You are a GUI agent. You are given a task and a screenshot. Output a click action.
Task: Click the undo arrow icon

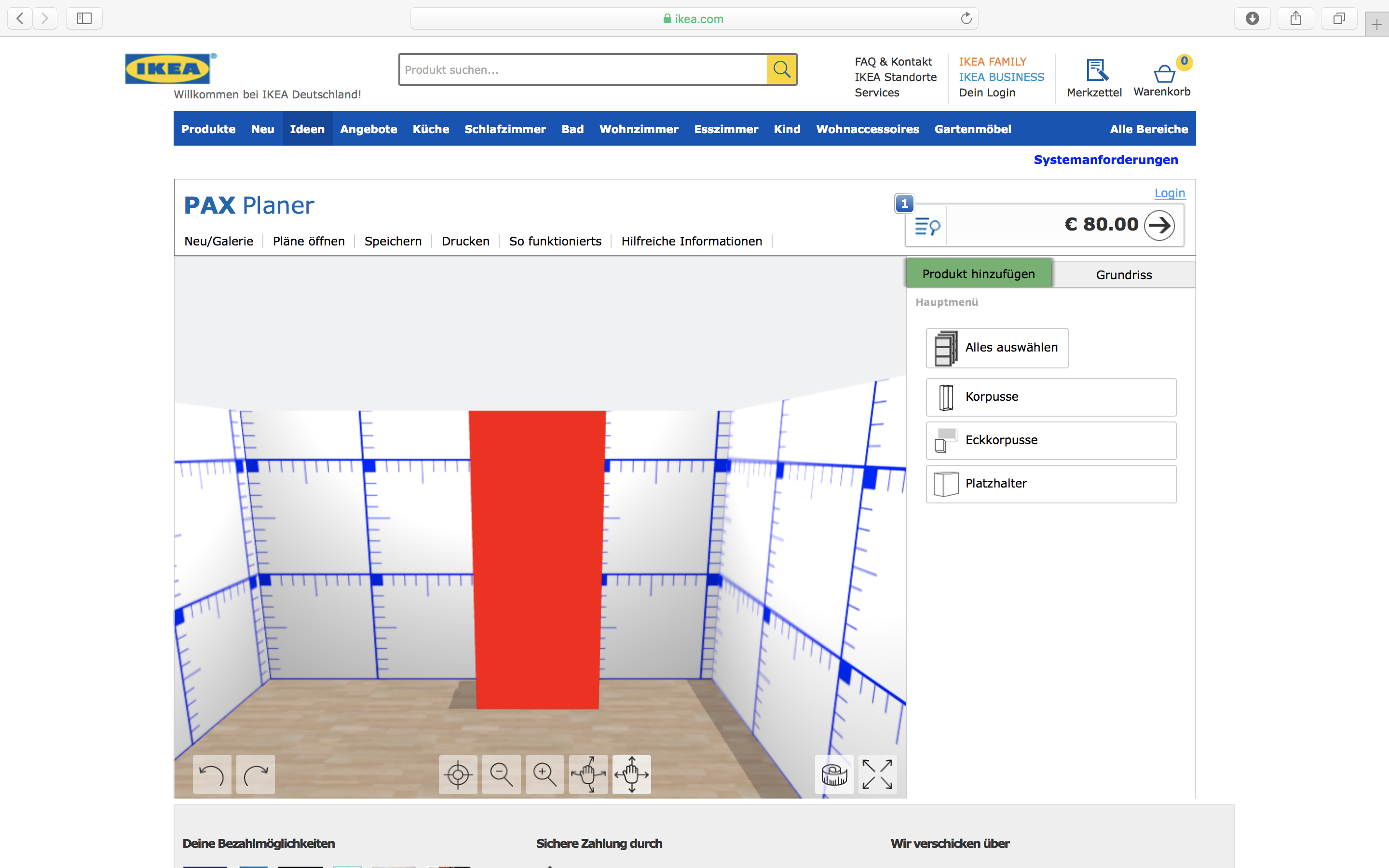[x=212, y=774]
